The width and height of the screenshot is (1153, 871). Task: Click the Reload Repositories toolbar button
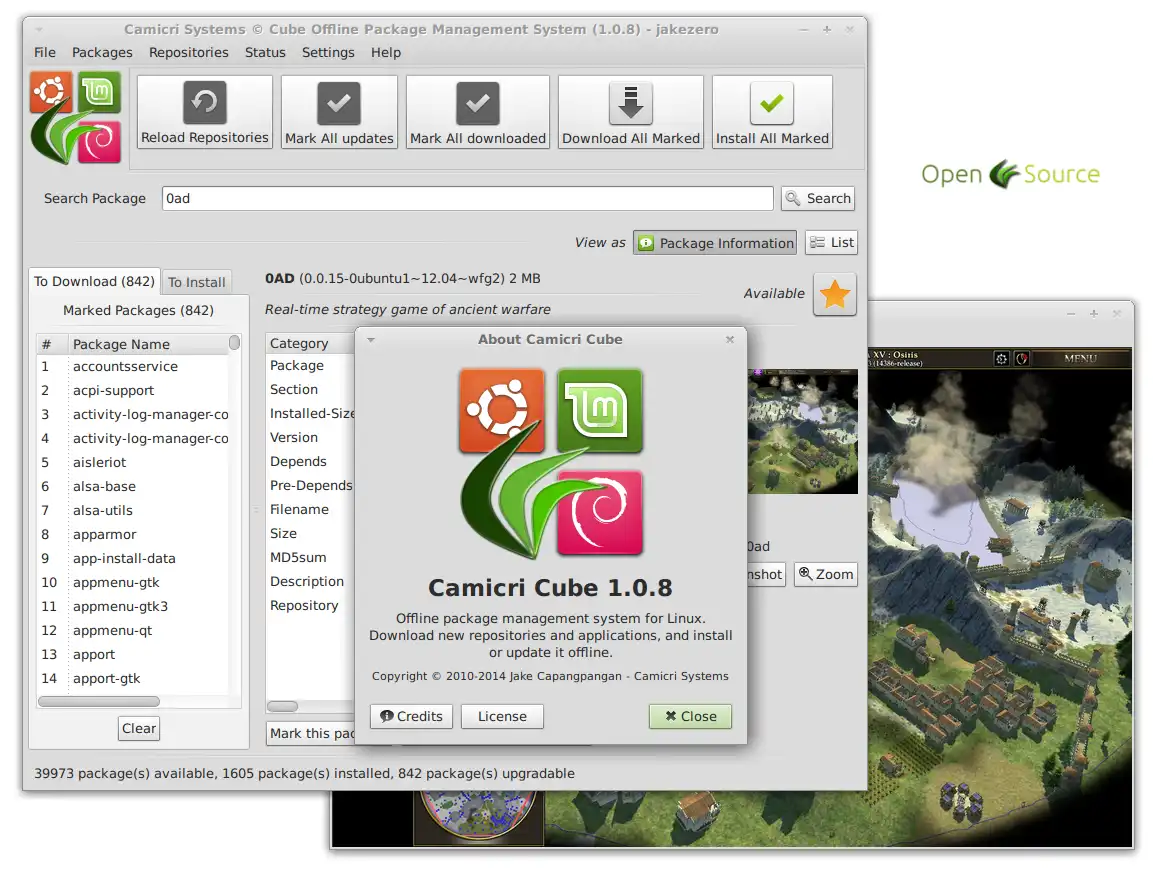click(x=204, y=112)
